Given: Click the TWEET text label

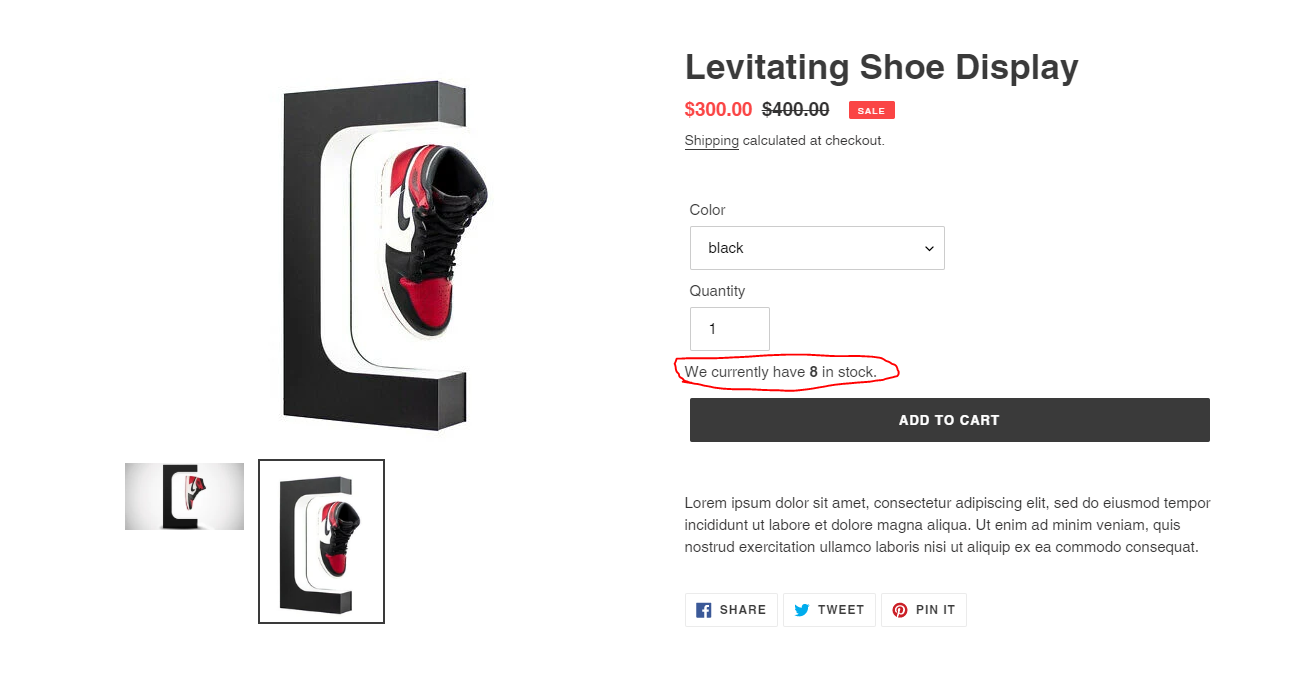Looking at the screenshot, I should 840,610.
